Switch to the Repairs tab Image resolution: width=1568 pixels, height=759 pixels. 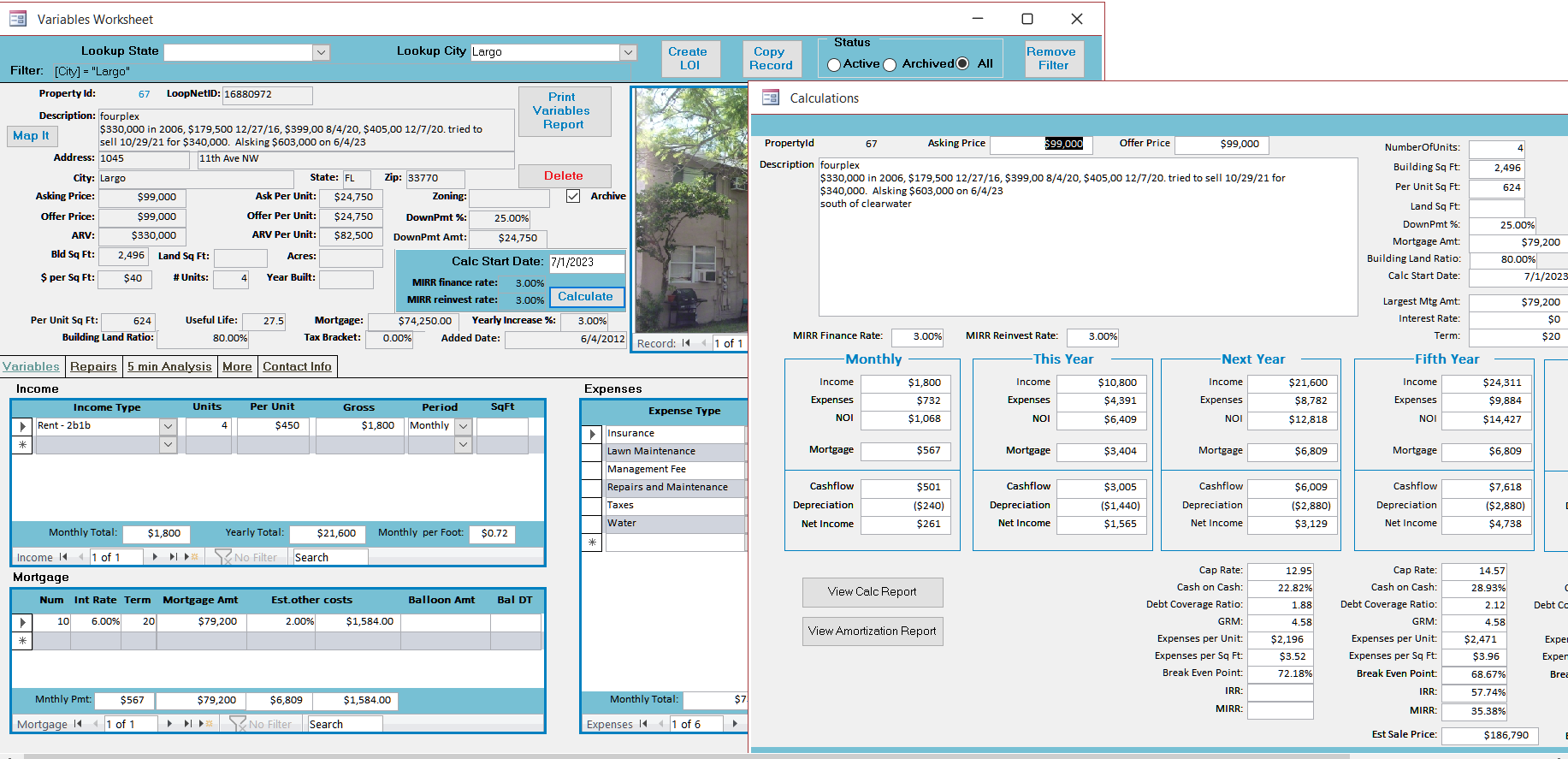pos(93,366)
